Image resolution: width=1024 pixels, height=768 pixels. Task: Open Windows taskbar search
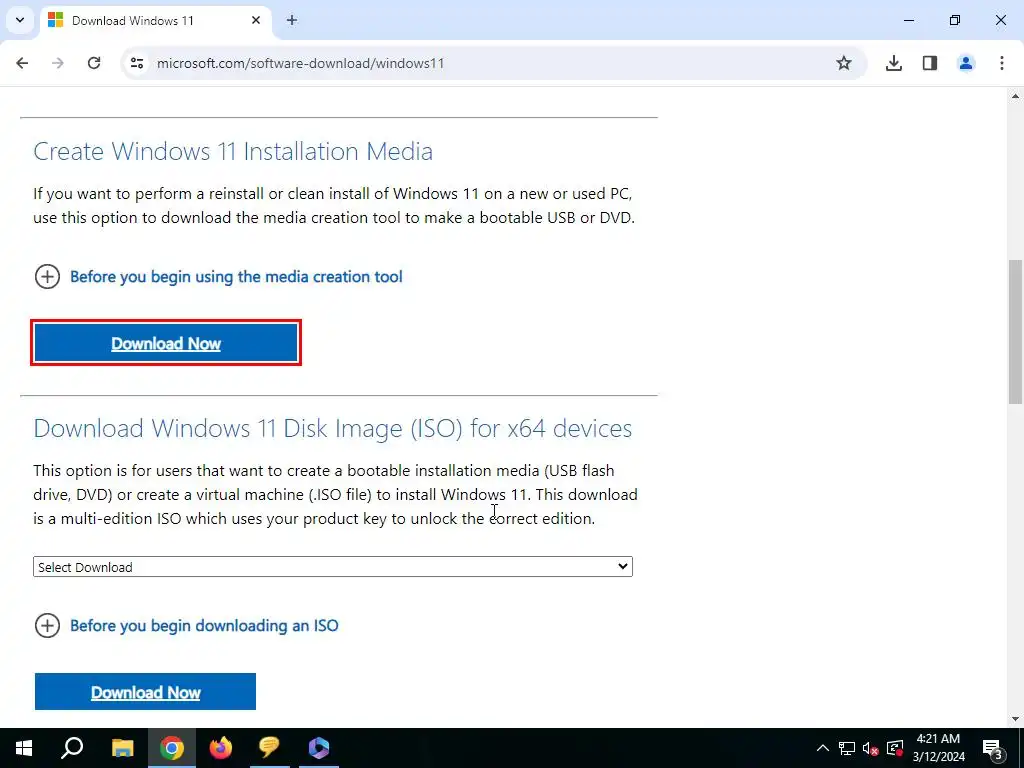click(x=72, y=748)
